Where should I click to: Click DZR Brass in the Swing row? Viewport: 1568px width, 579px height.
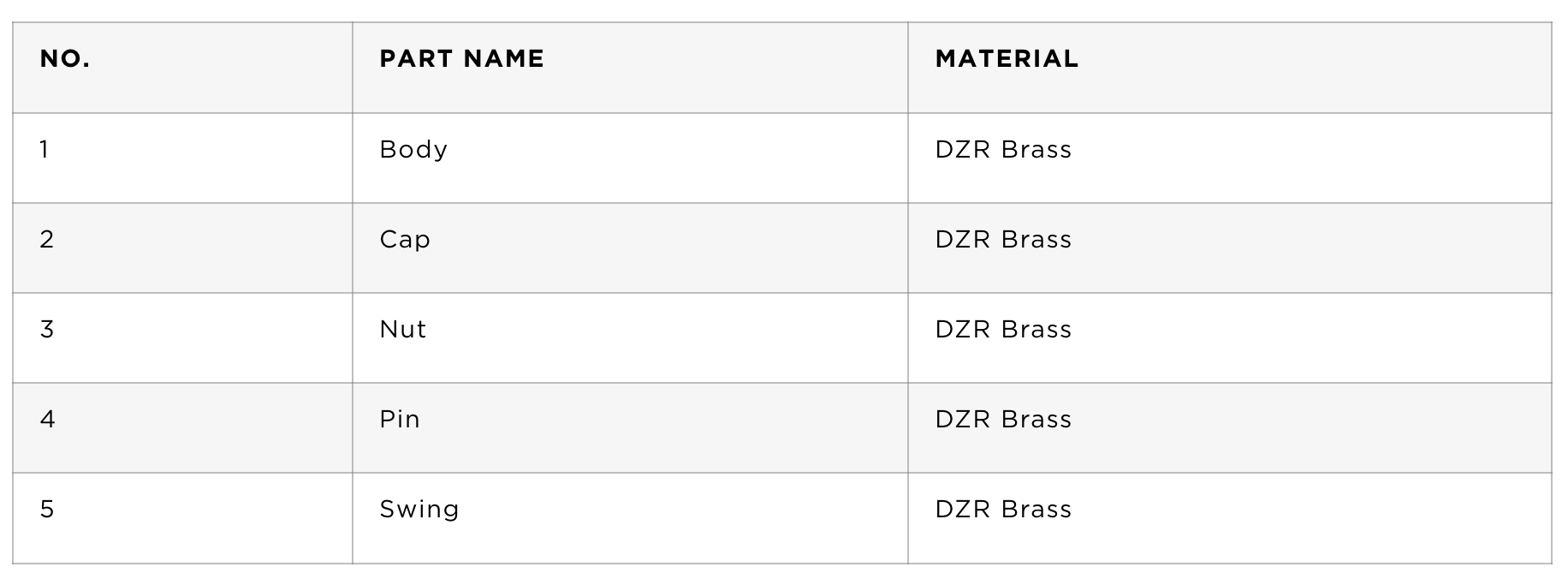[1003, 509]
